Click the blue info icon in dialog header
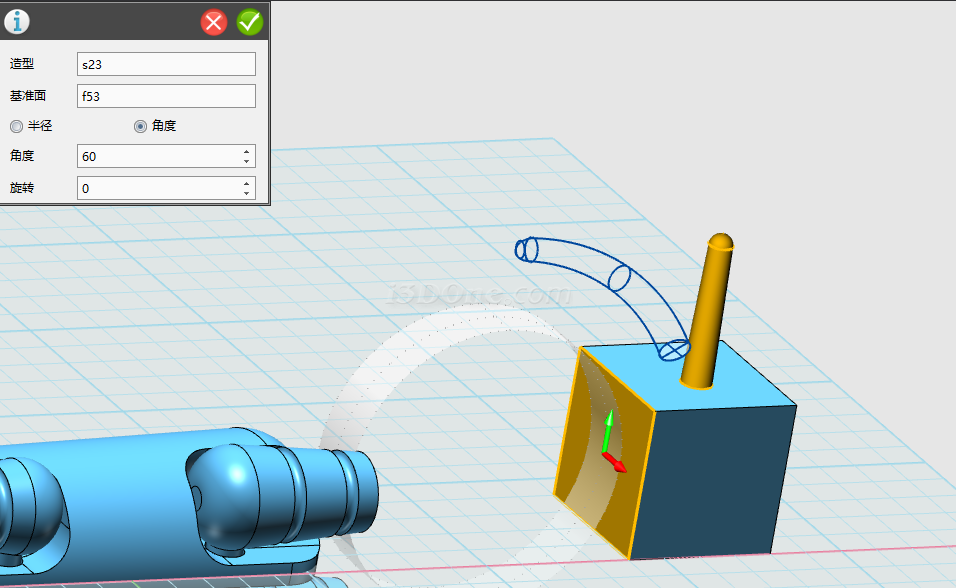The height and width of the screenshot is (588, 956). click(17, 21)
